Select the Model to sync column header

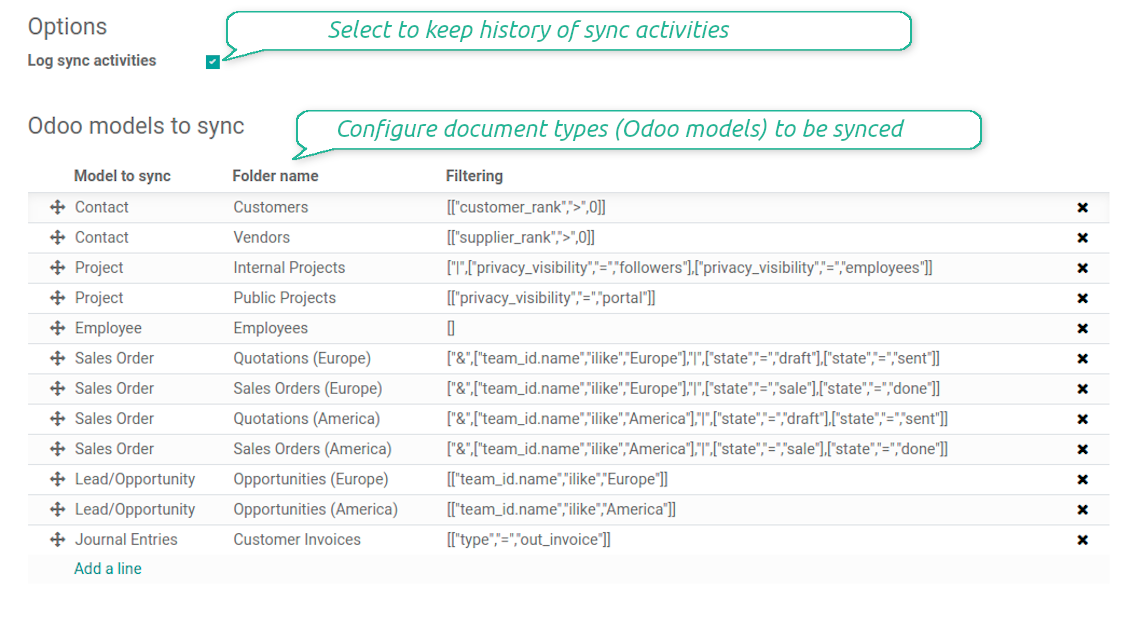click(x=122, y=175)
